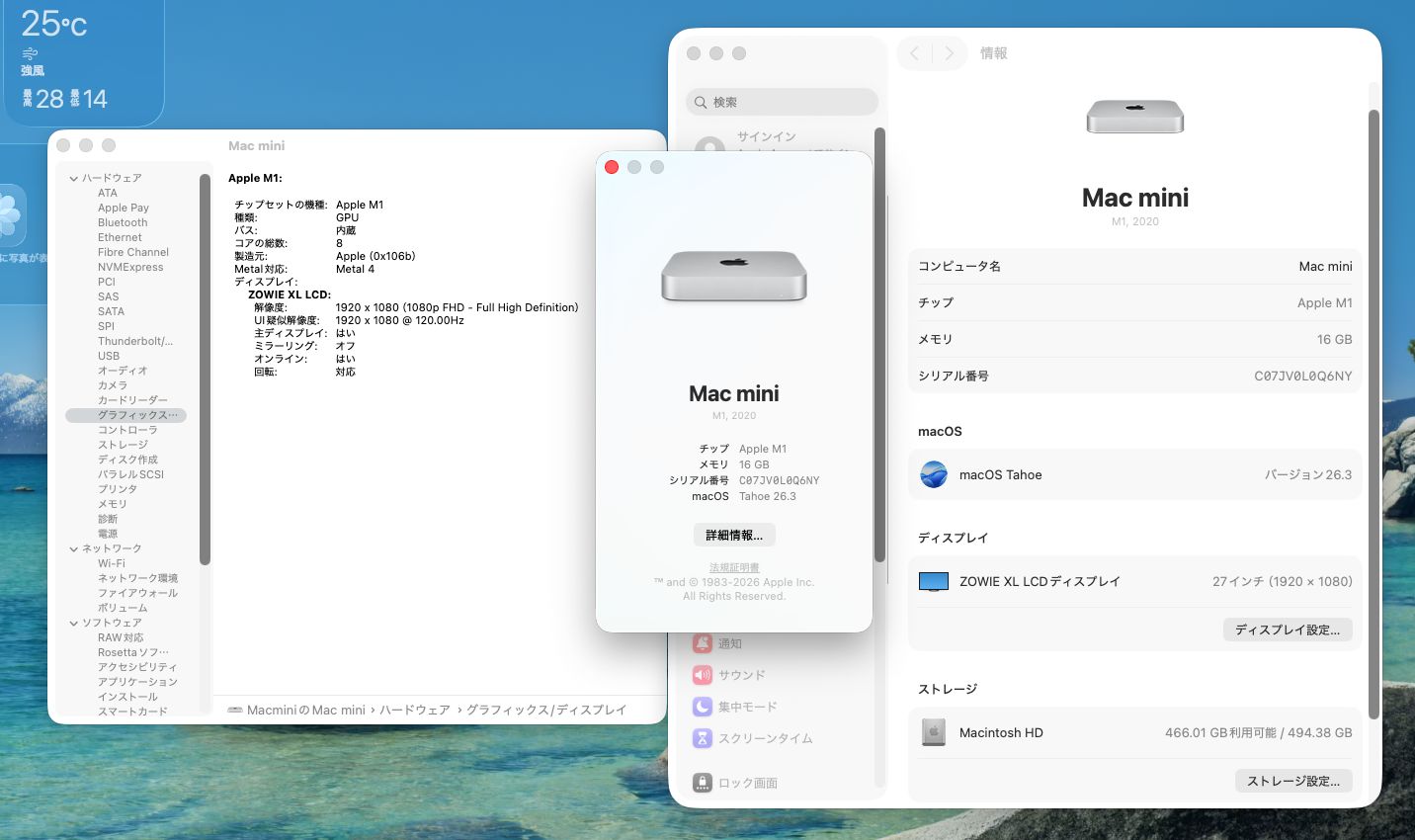Click バージョン 26.3 text

tap(1308, 474)
